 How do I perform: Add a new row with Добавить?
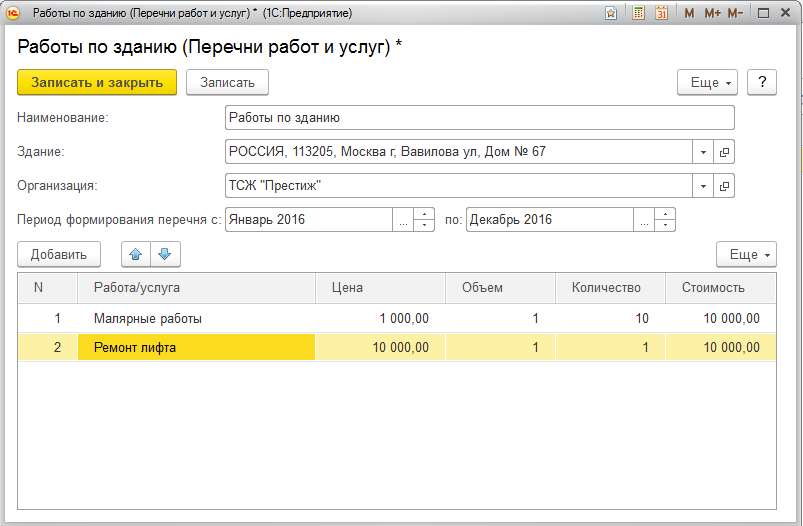[x=58, y=255]
